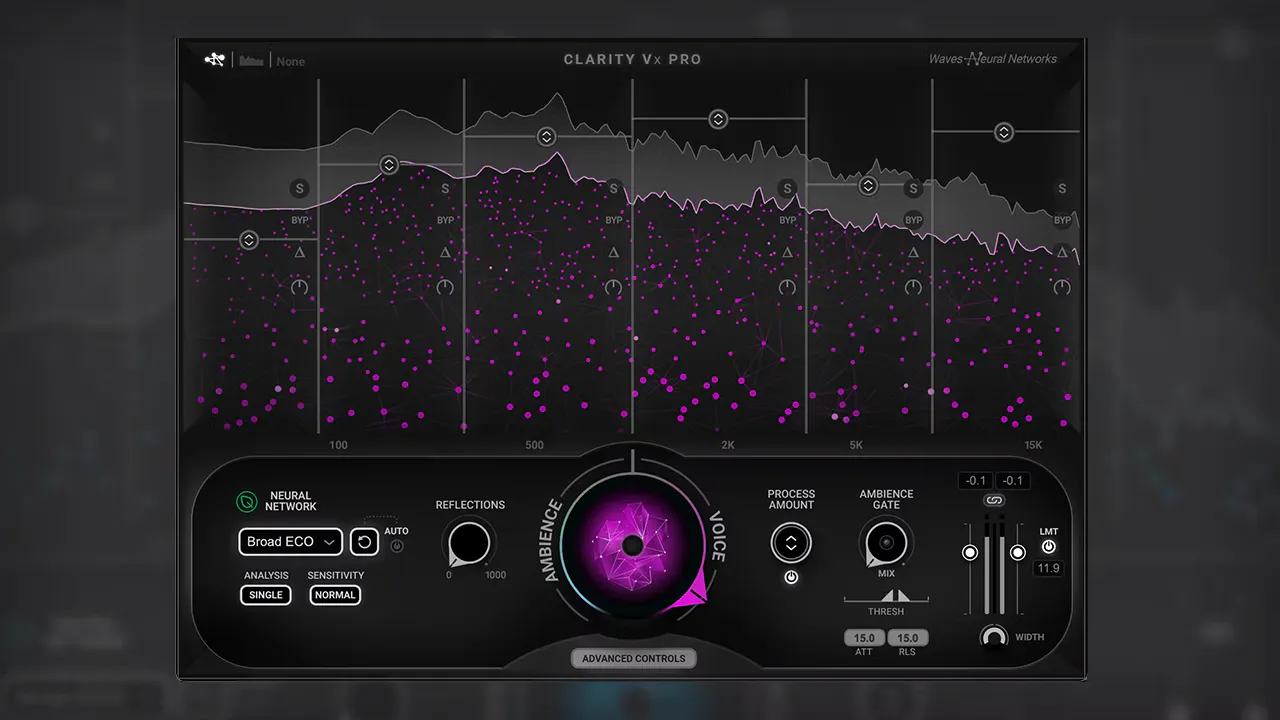Bypass the first band with BYP
This screenshot has width=1280, height=720.
[x=300, y=220]
